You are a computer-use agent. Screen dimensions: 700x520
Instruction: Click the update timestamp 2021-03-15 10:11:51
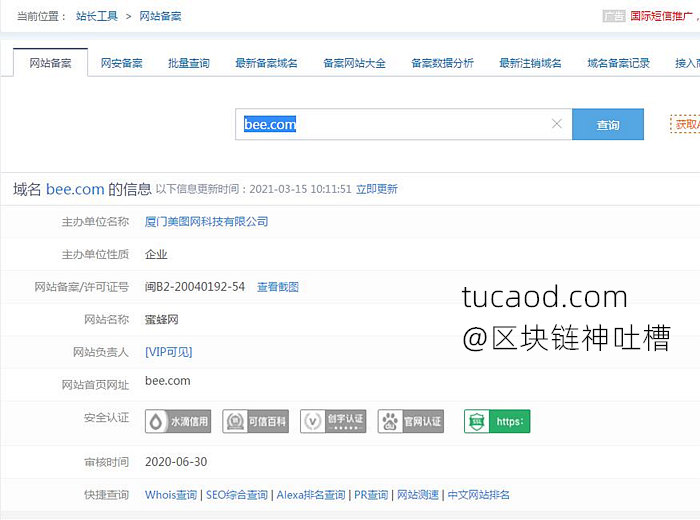pyautogui.click(x=300, y=189)
